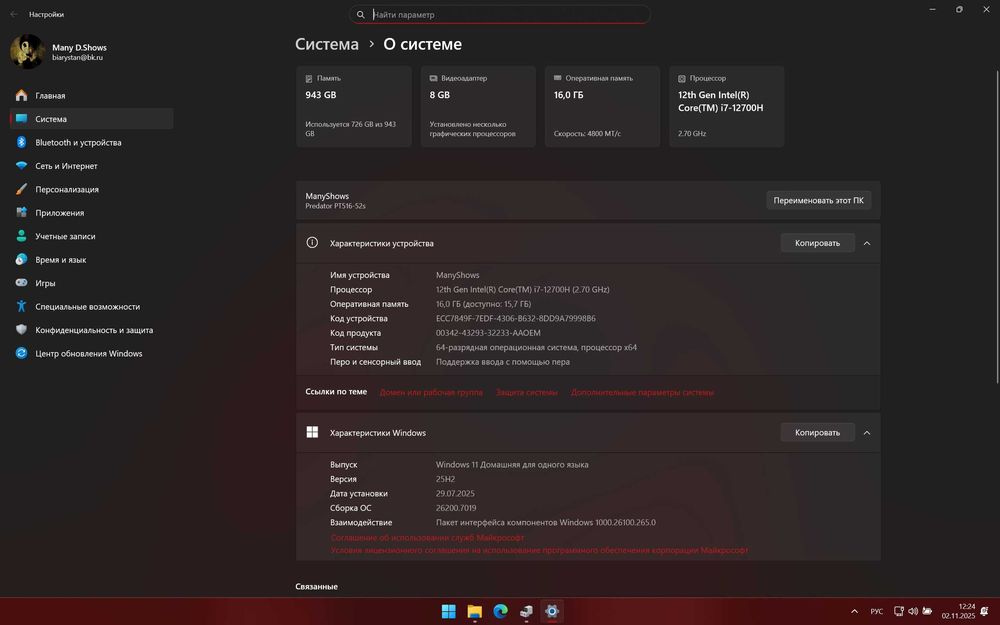Open Дополнительные параметры системы link
This screenshot has height=625, width=1000.
(642, 392)
